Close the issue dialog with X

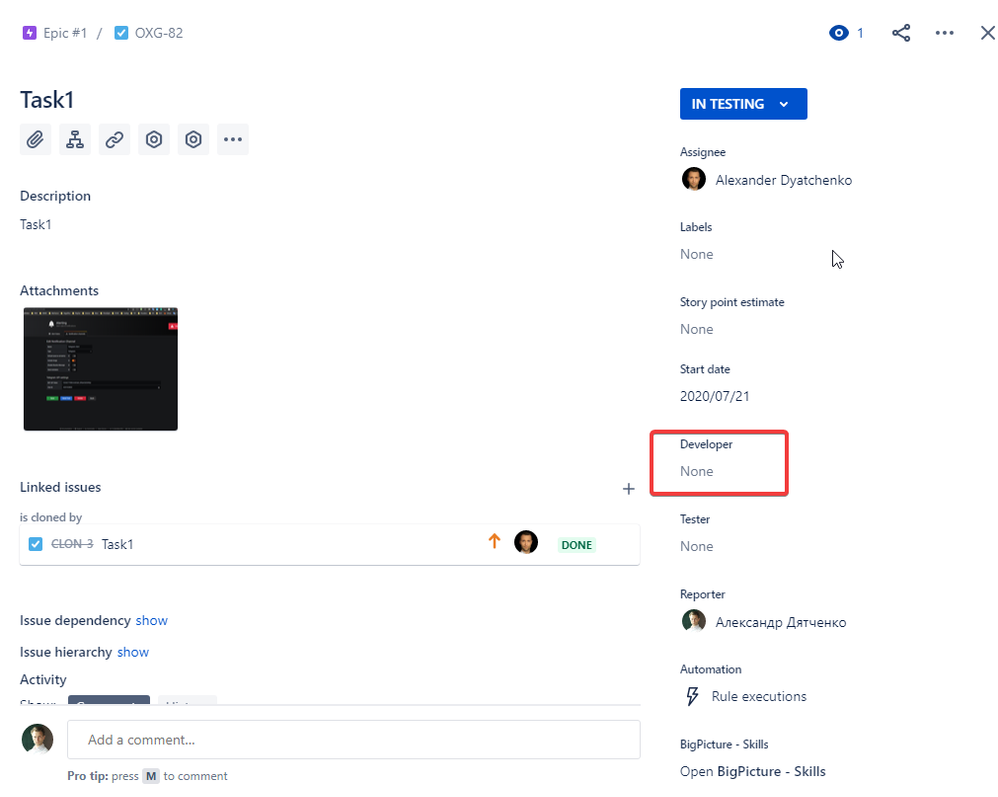(987, 33)
